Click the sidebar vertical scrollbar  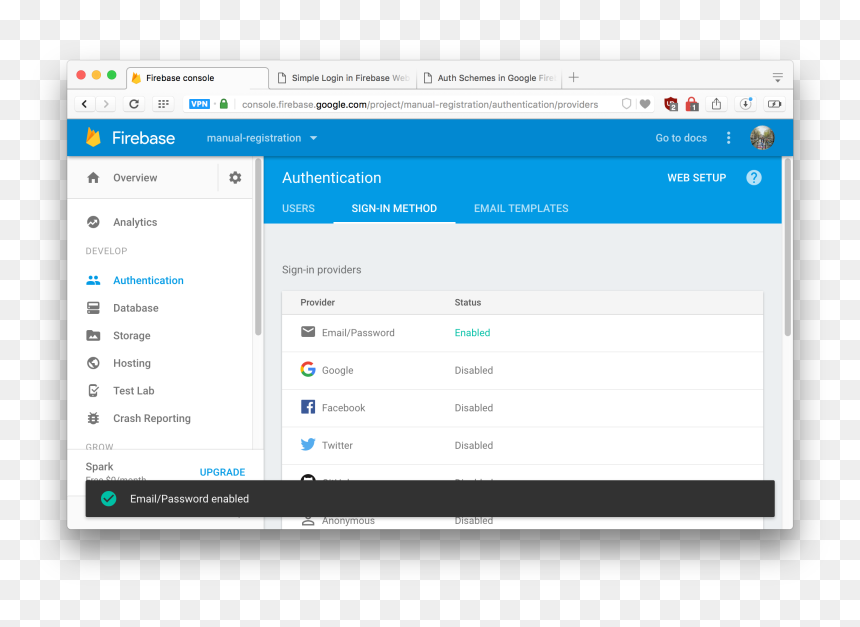(x=258, y=247)
